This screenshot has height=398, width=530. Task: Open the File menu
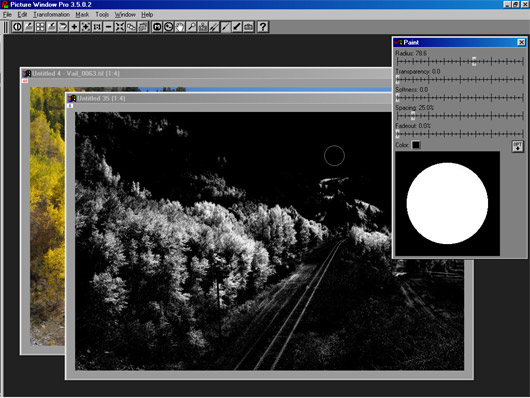point(7,15)
